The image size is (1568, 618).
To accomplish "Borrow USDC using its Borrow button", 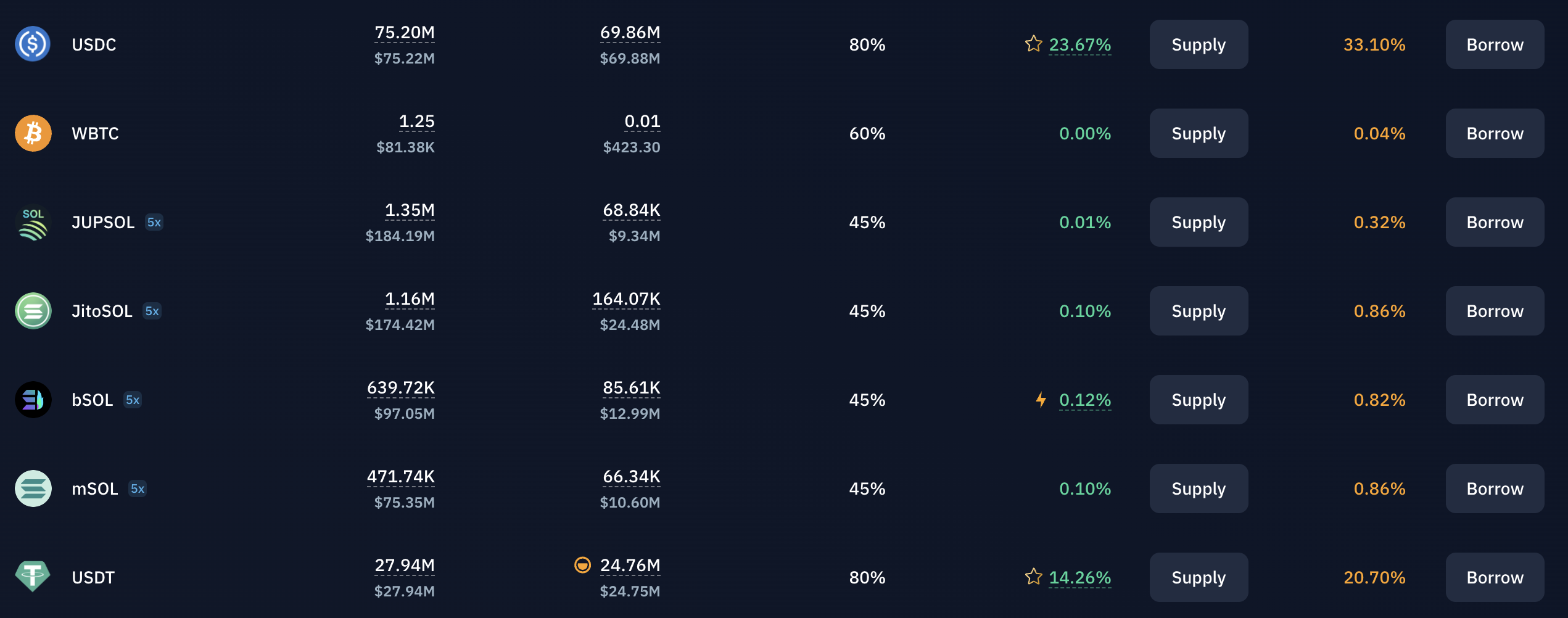I will [1495, 44].
